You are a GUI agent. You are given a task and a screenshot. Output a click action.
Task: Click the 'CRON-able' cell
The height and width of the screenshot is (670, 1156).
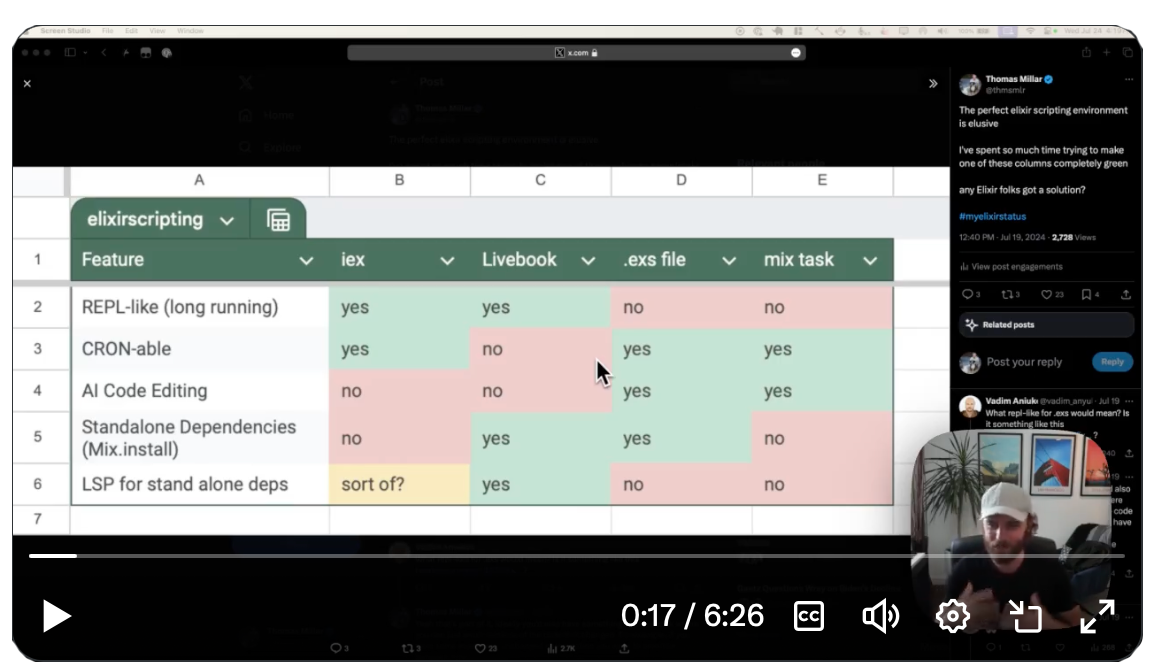[x=200, y=349]
